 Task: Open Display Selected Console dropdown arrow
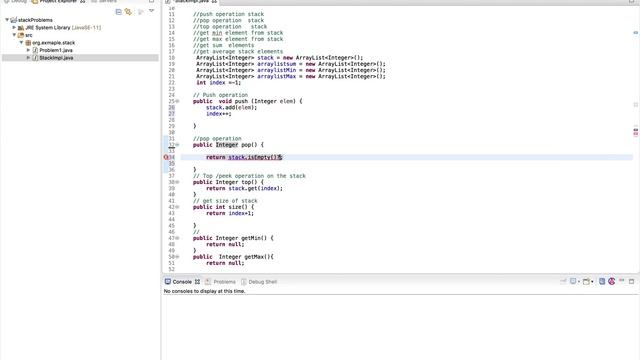point(578,282)
